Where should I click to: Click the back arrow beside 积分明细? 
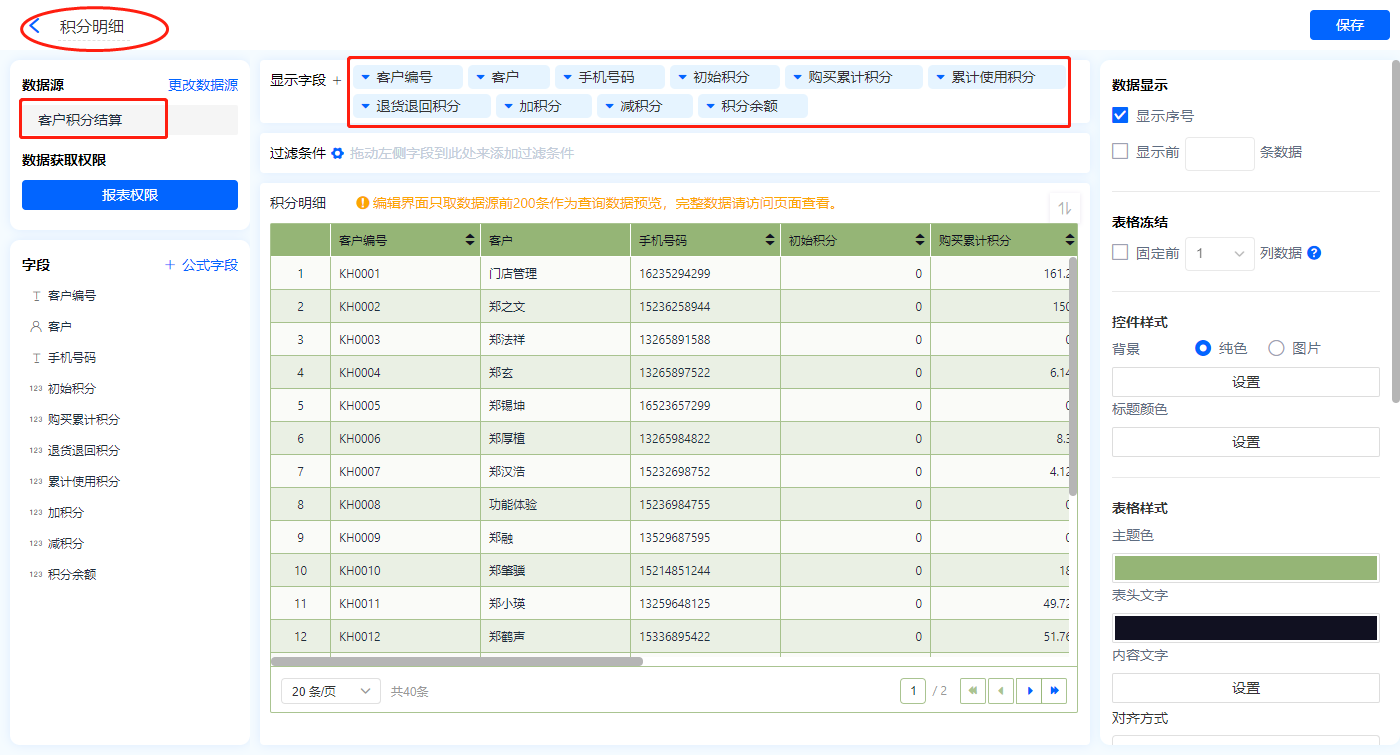(x=35, y=26)
